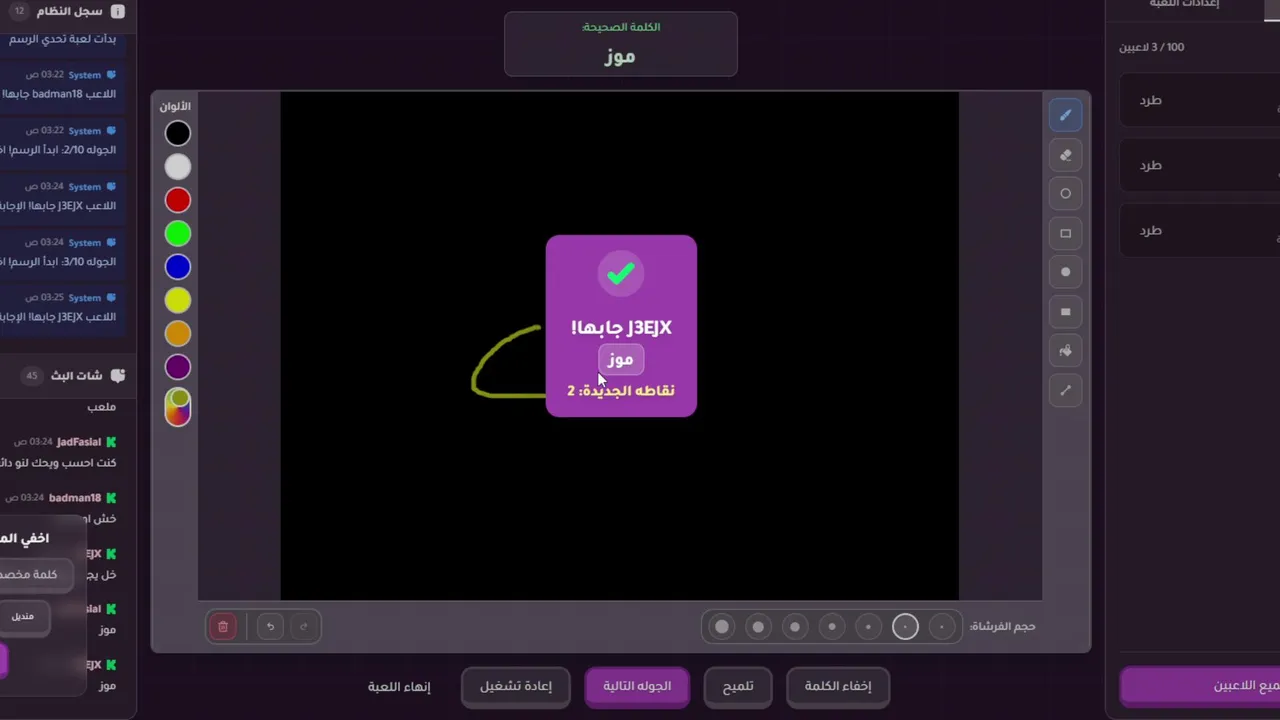Click the الجوله 2/10 system log entry
The image size is (1280, 720).
coord(60,140)
